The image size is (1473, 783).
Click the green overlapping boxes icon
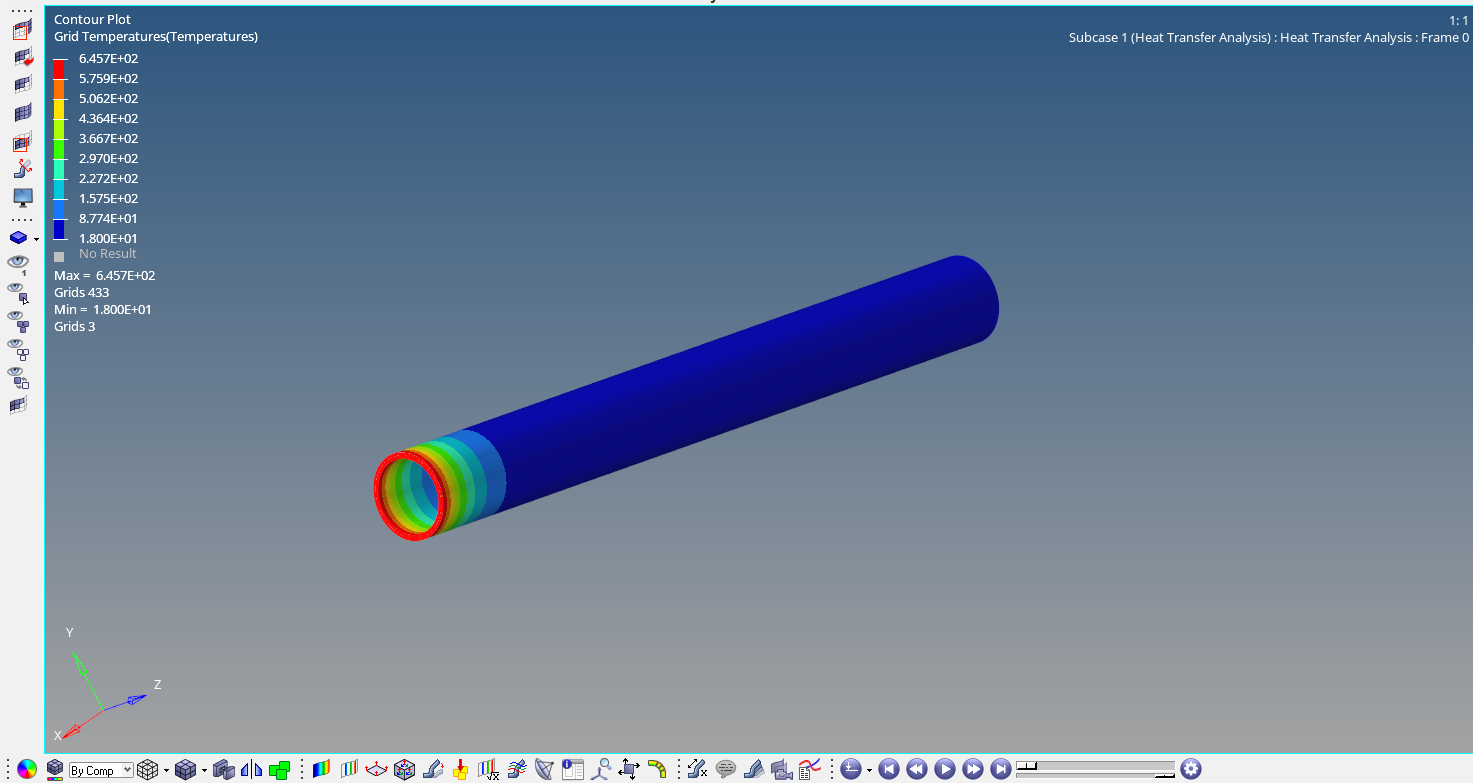(x=279, y=769)
